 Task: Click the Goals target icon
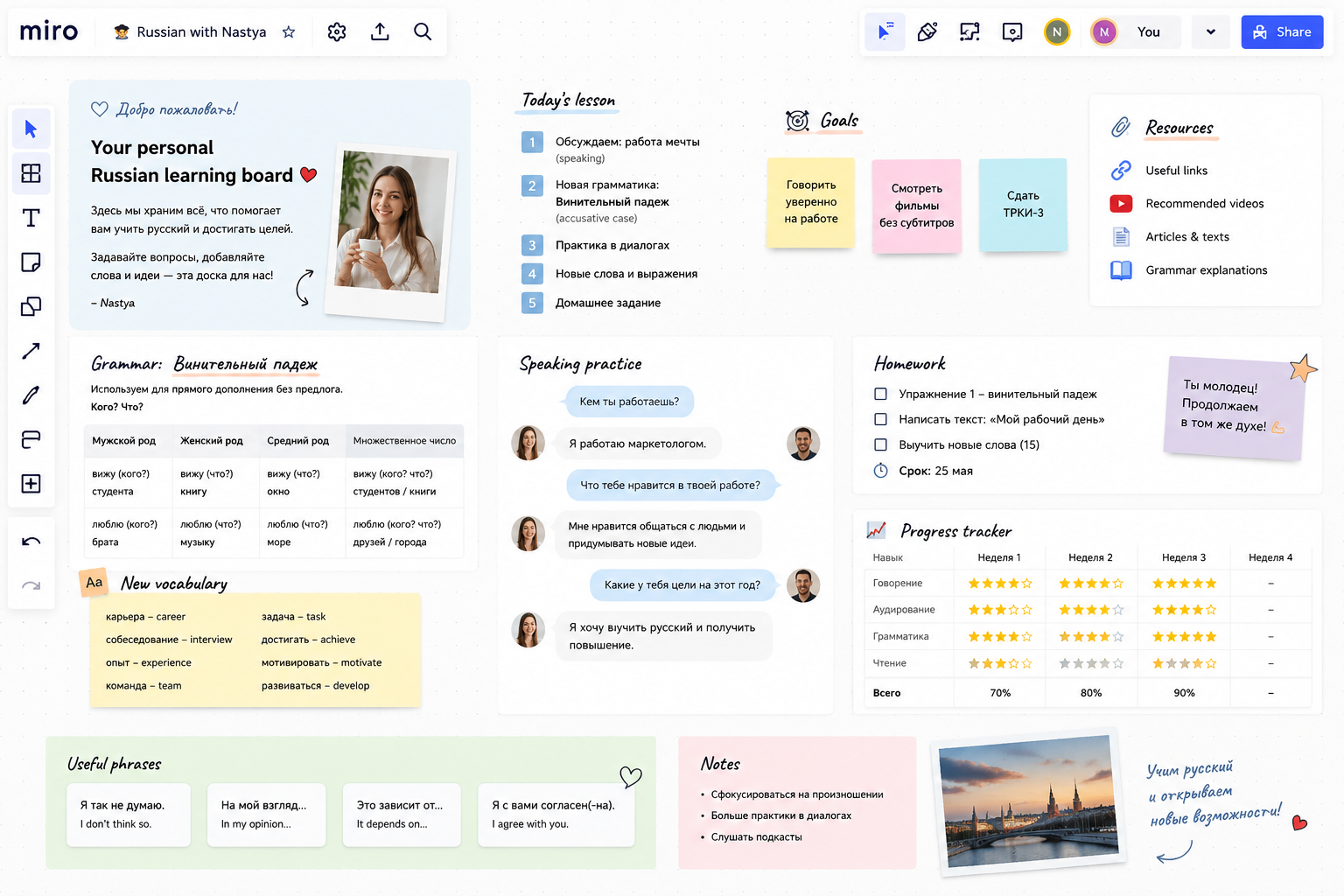click(x=797, y=121)
